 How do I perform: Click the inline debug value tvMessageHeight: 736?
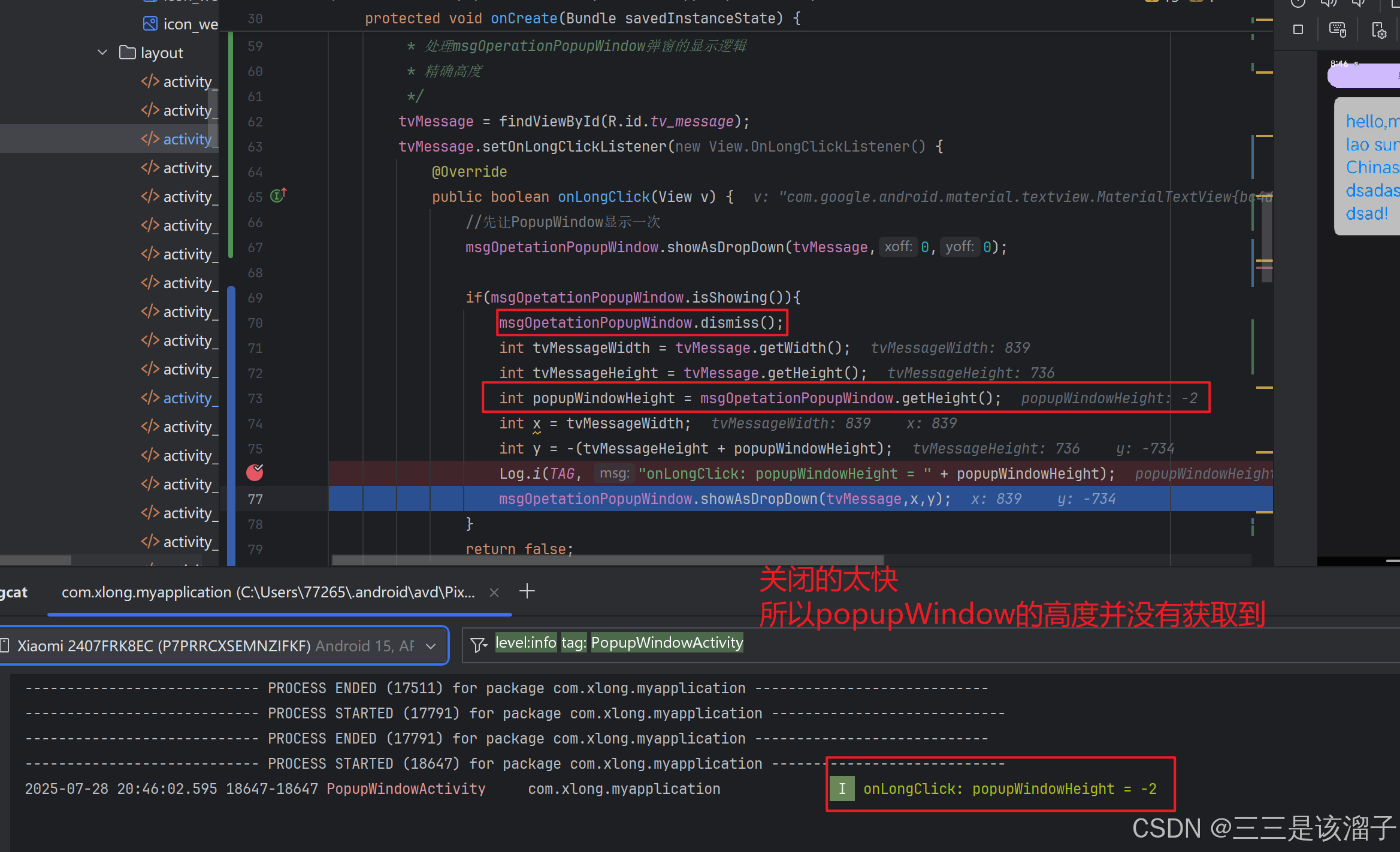pyautogui.click(x=970, y=373)
